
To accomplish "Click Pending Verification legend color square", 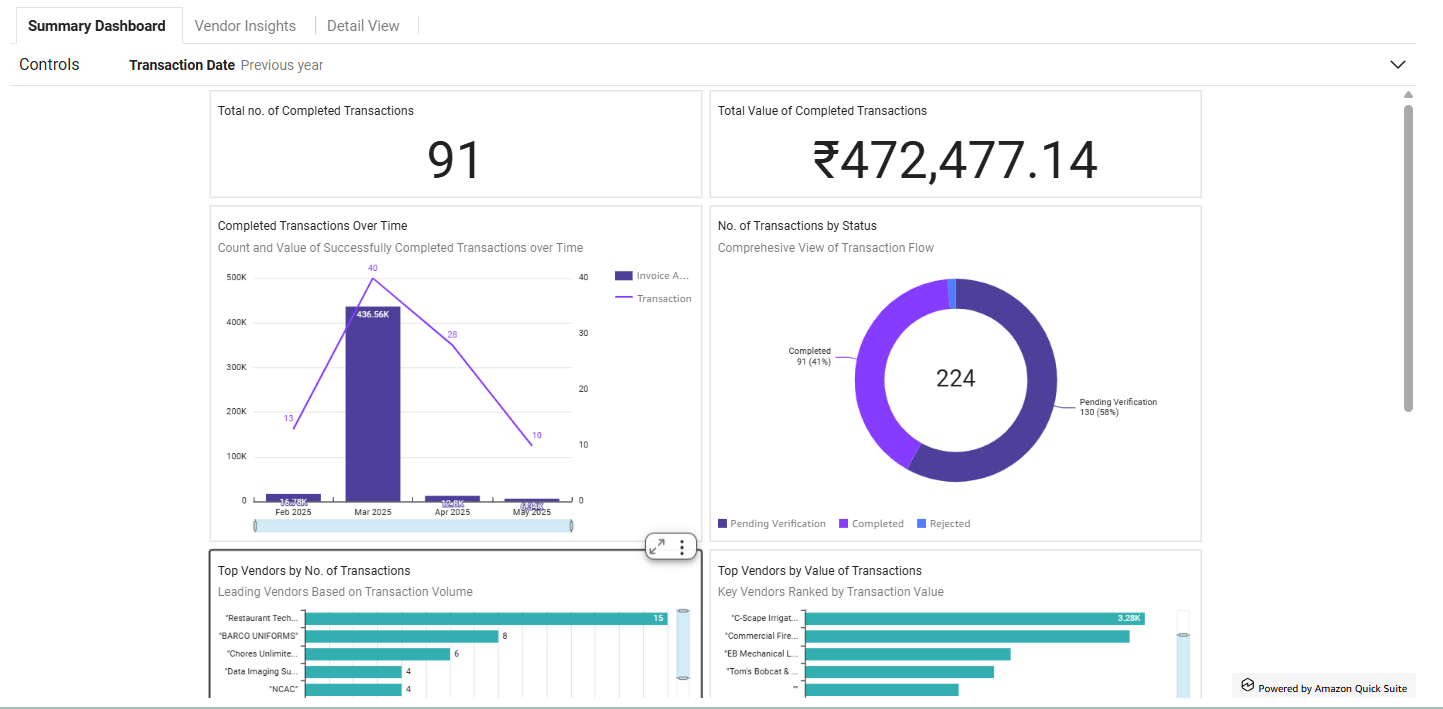I will click(723, 524).
